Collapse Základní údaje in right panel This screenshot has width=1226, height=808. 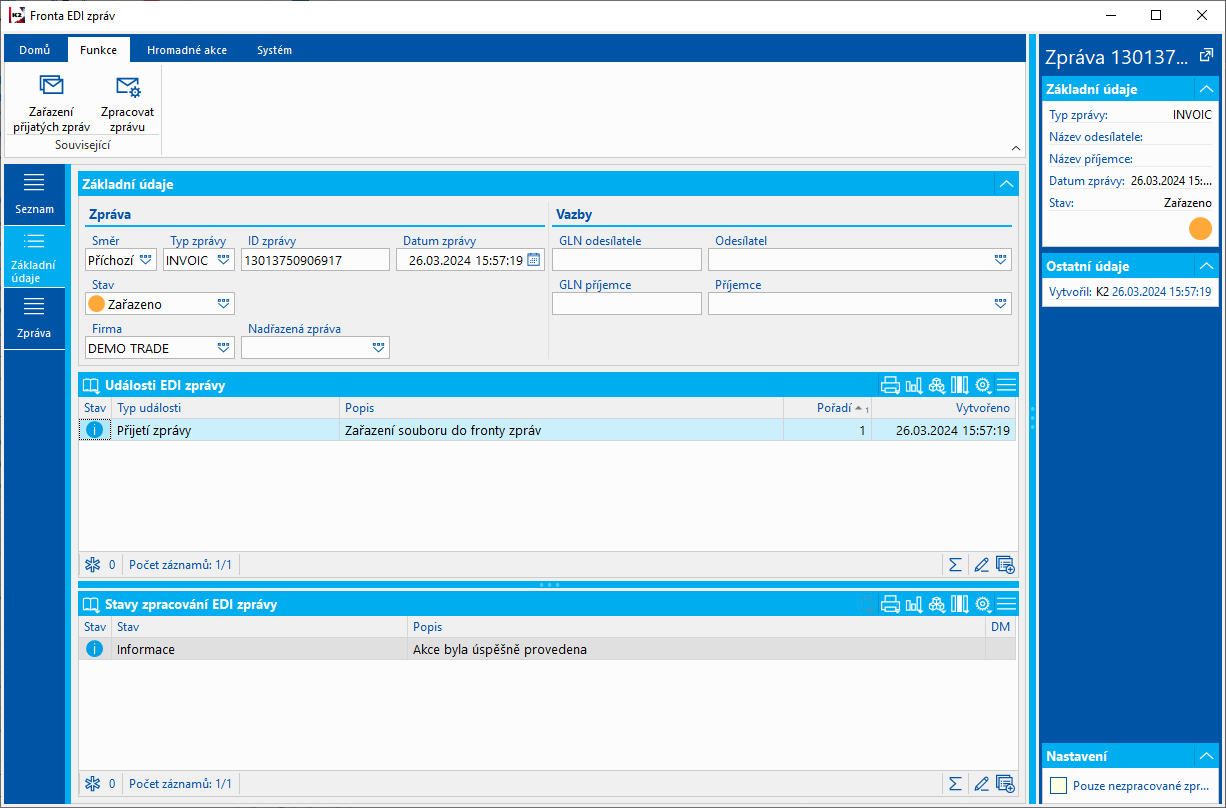1207,89
